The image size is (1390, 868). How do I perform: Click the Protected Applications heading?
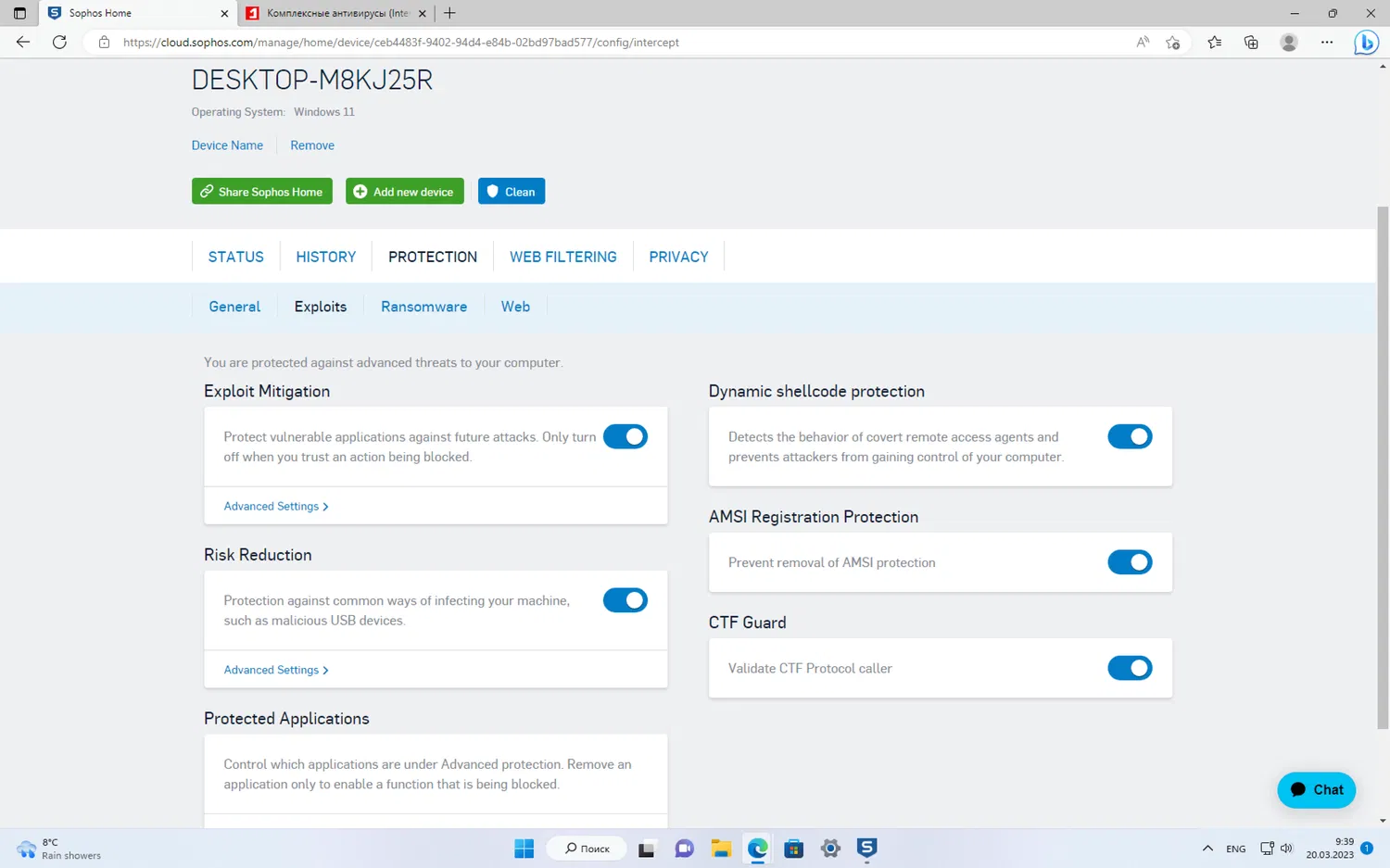click(x=286, y=719)
